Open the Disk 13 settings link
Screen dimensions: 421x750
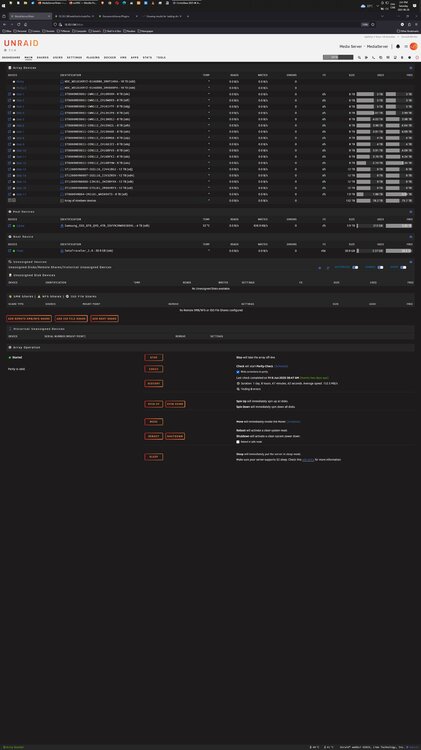(22, 169)
